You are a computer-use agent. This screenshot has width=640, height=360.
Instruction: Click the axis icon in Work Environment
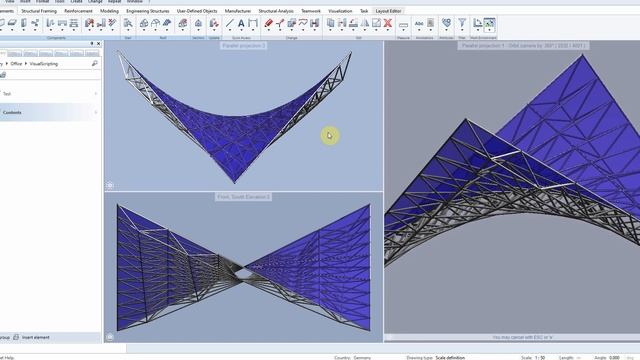coord(477,23)
